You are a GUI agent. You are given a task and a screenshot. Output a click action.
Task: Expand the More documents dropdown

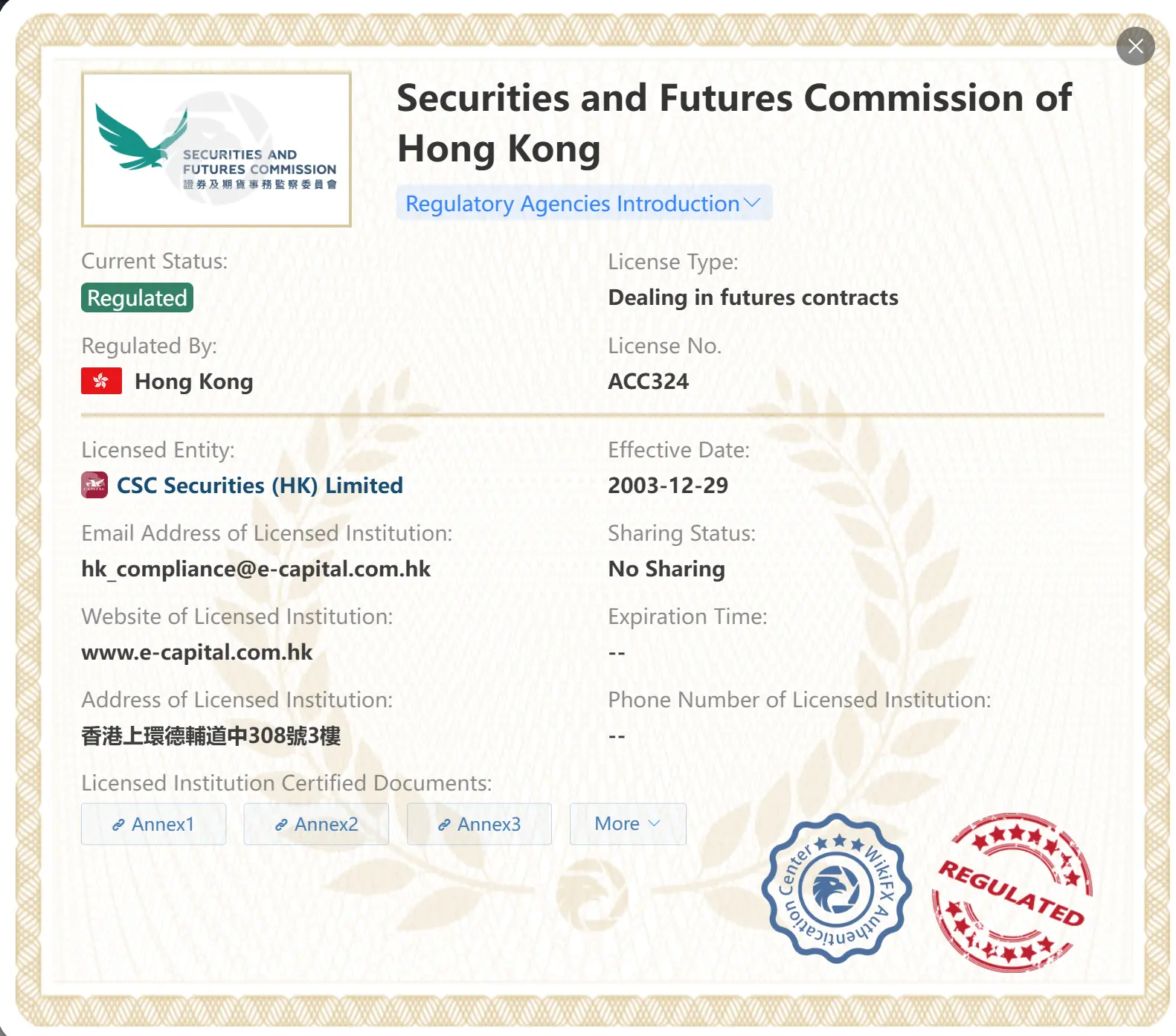pos(627,824)
